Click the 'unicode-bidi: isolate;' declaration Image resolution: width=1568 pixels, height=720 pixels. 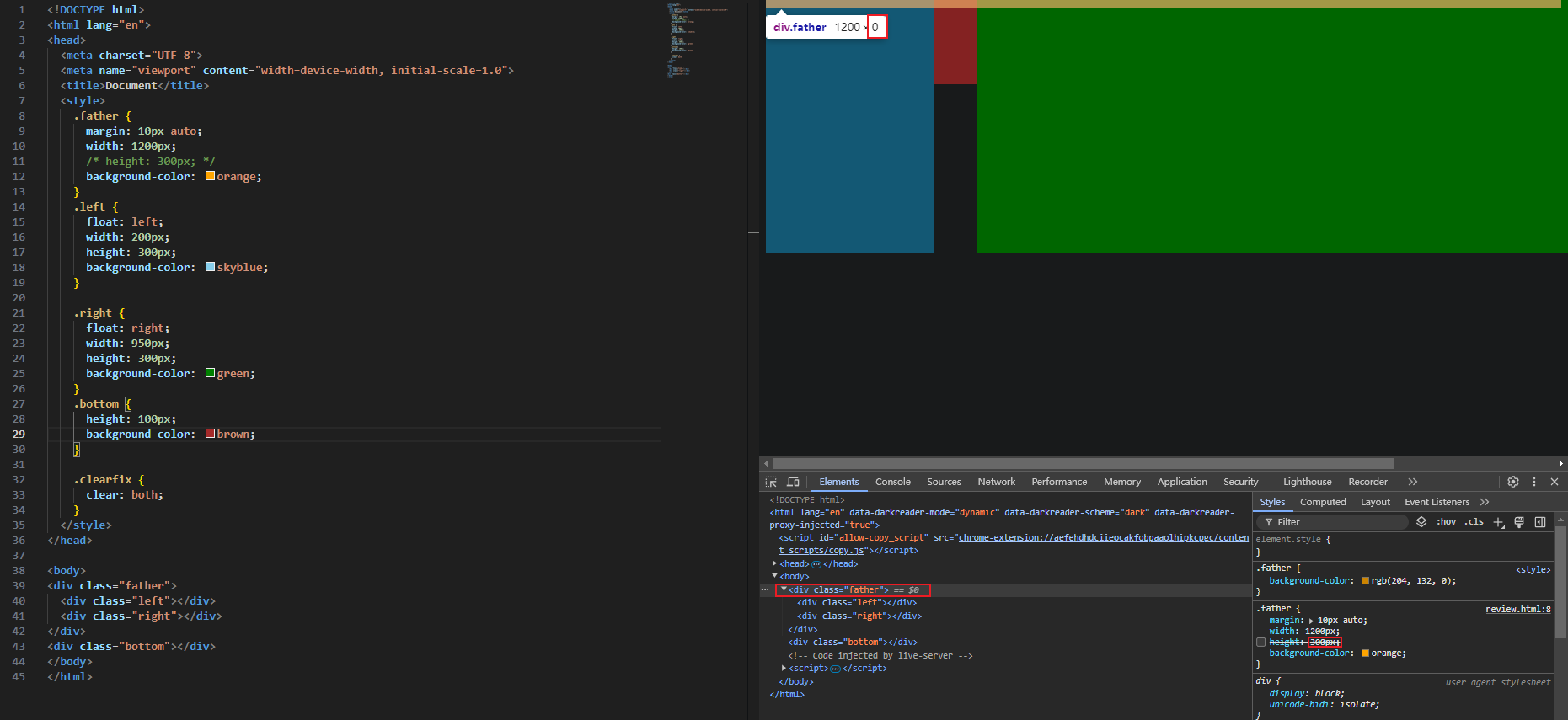pyautogui.click(x=1325, y=705)
